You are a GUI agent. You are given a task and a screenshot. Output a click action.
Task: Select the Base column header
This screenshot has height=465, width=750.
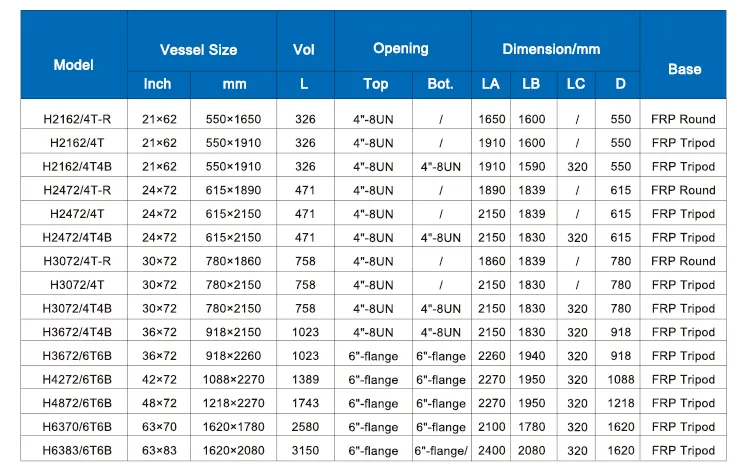tap(684, 69)
